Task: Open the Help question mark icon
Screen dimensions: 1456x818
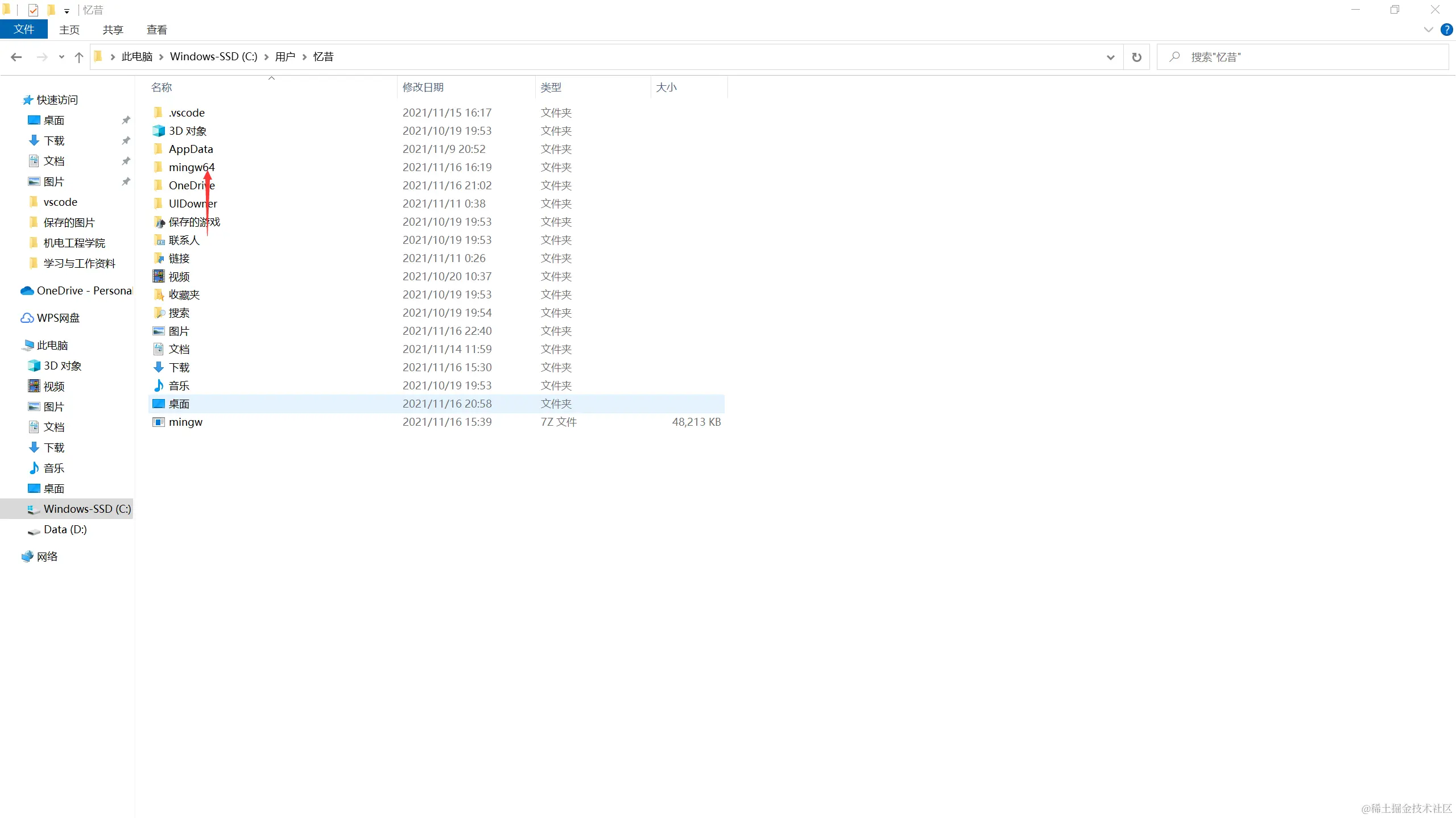Action: [x=1446, y=30]
